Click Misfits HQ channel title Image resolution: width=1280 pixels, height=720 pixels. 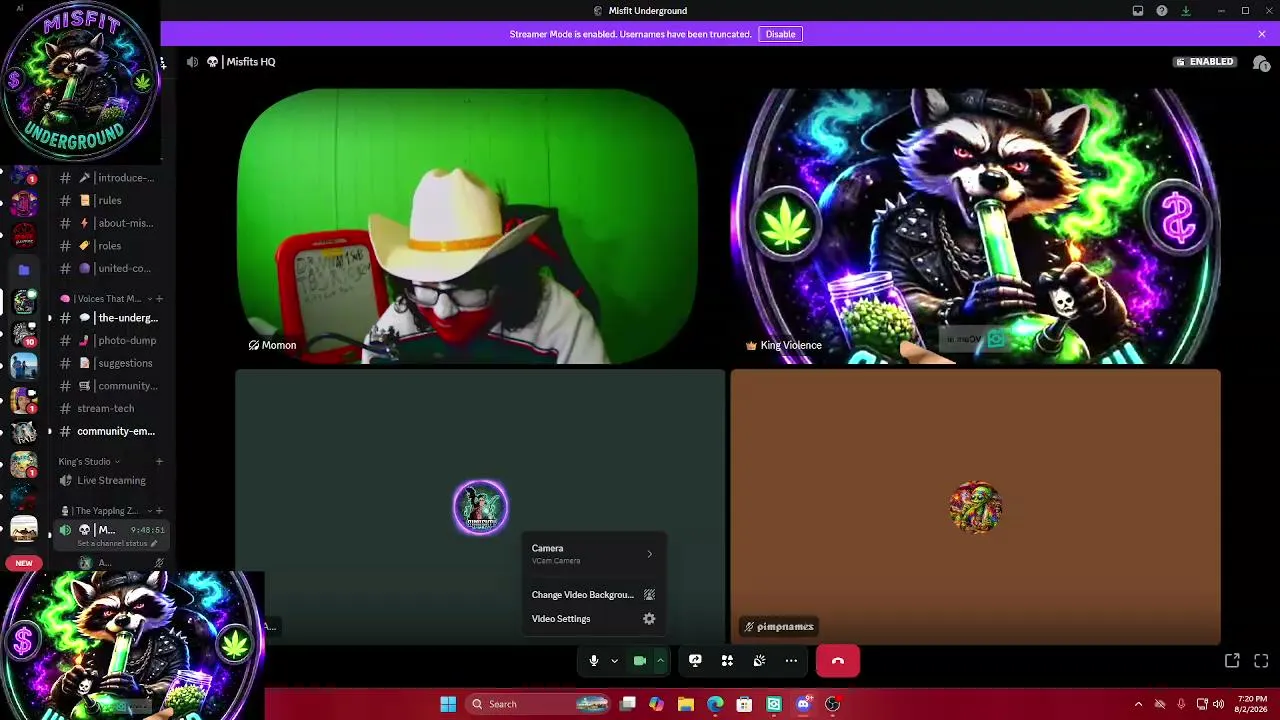pos(250,62)
